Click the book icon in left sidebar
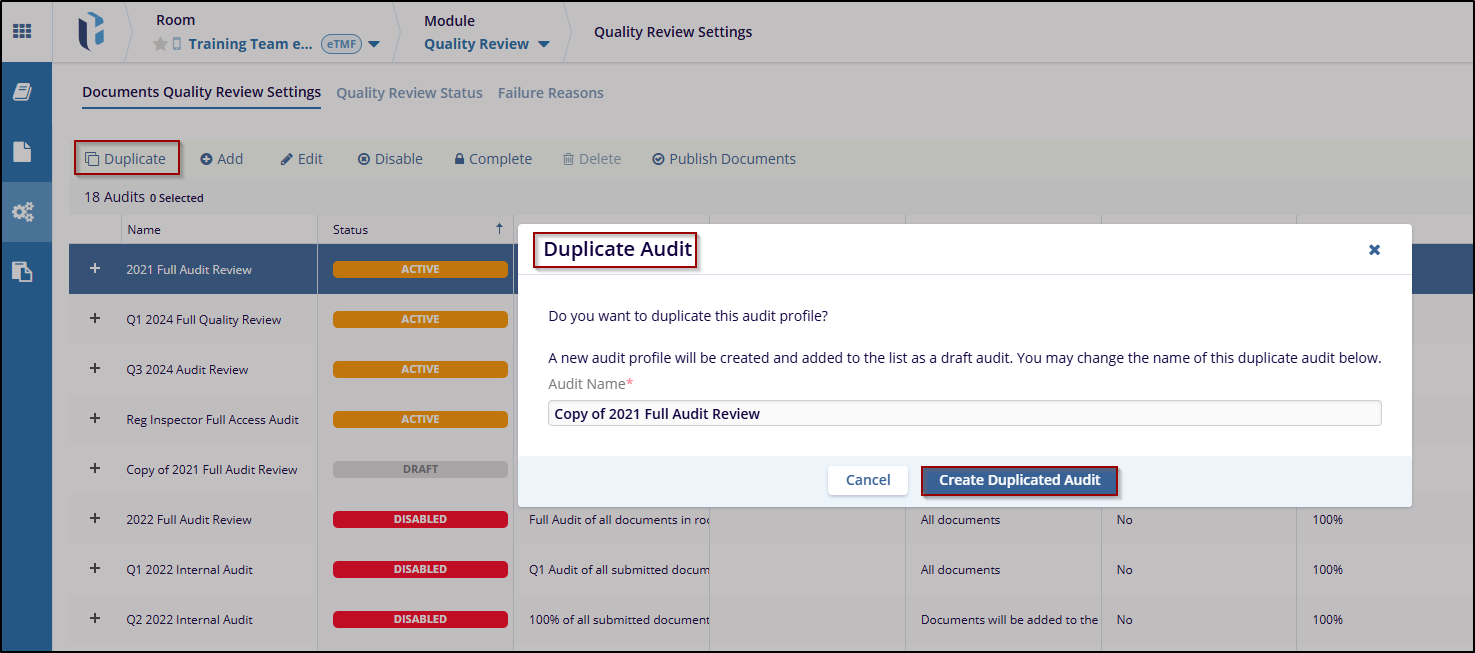This screenshot has height=653, width=1475. [x=22, y=92]
